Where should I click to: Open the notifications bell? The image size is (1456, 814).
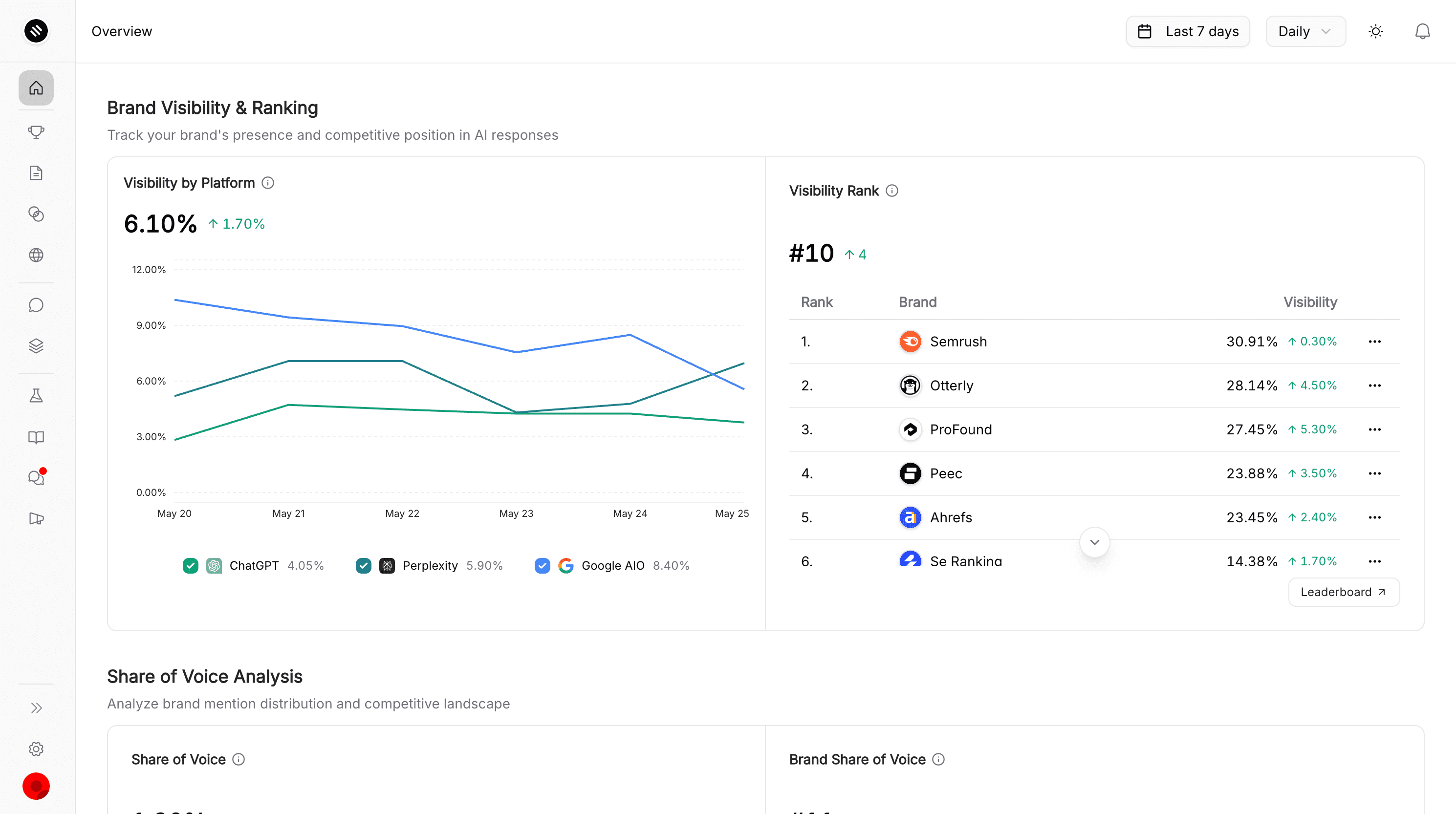(x=1423, y=31)
